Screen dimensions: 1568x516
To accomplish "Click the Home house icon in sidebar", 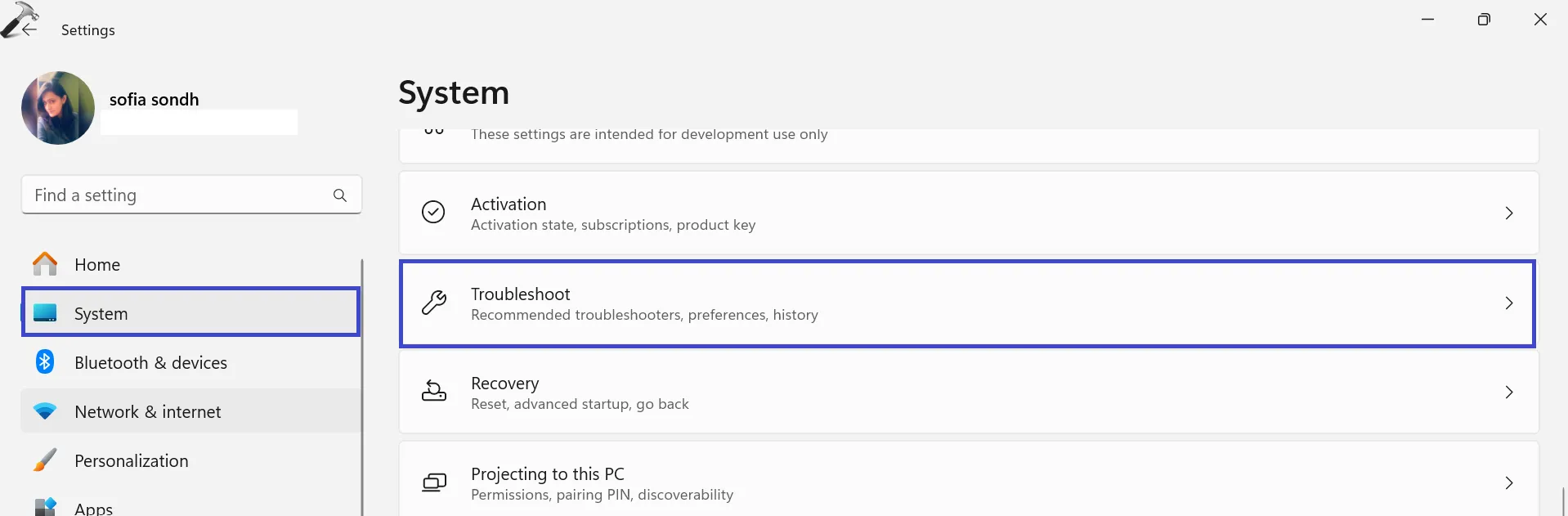I will 45,264.
